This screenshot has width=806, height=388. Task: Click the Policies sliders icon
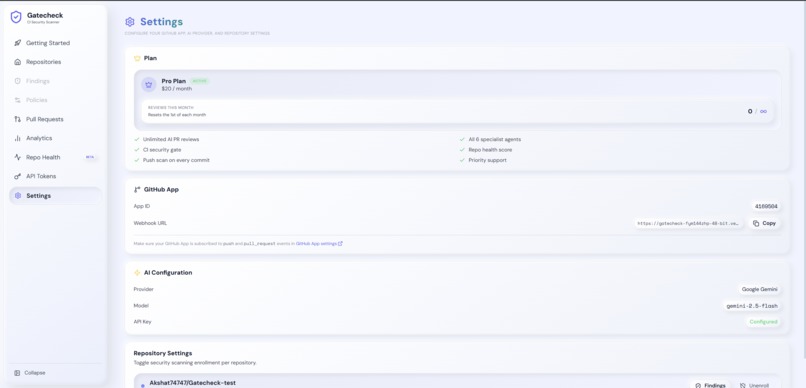point(17,100)
